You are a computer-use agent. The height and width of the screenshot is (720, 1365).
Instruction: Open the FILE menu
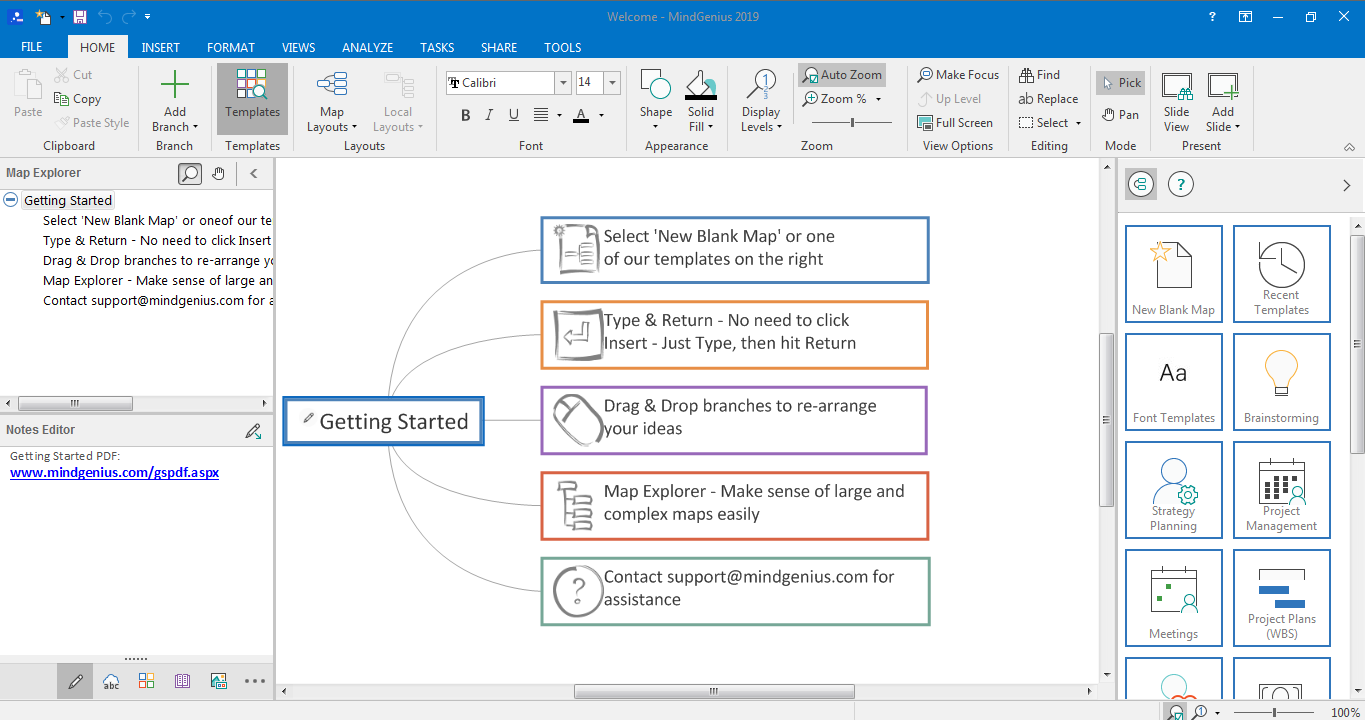pyautogui.click(x=32, y=47)
